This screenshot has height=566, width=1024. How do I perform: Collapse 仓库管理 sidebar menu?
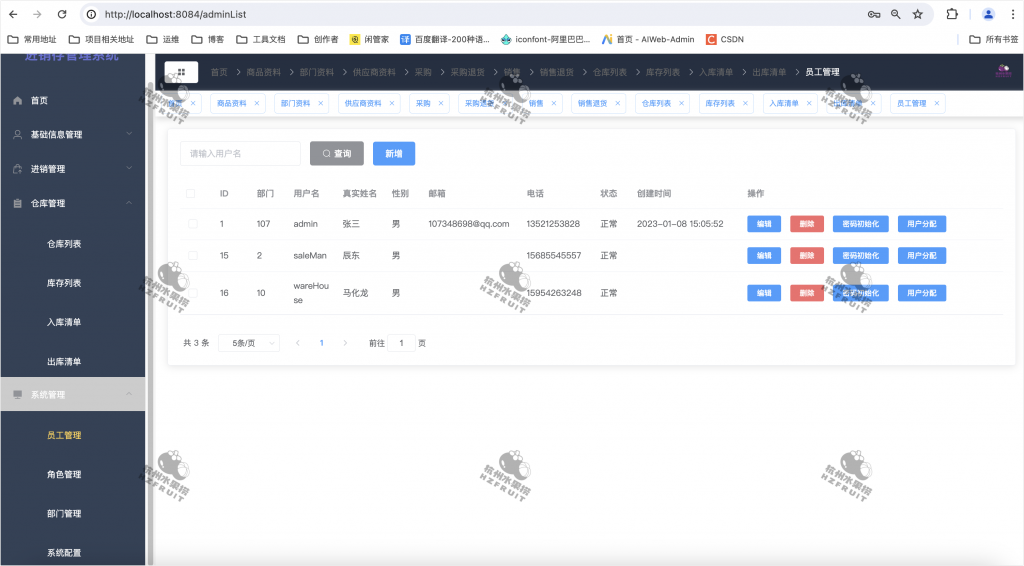point(72,203)
